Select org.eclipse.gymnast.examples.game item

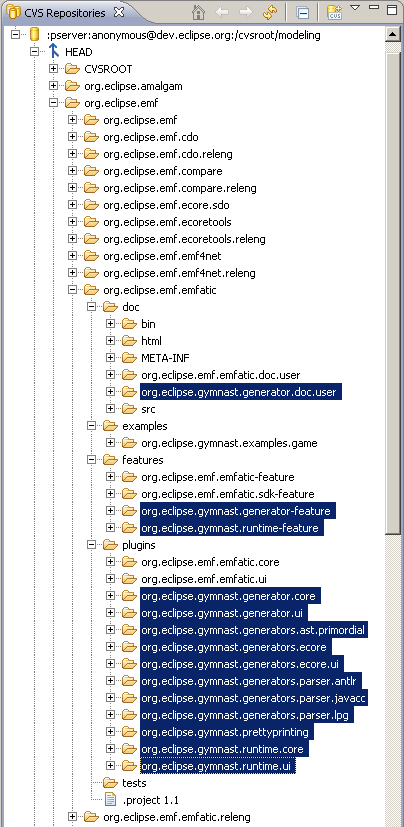[229, 443]
